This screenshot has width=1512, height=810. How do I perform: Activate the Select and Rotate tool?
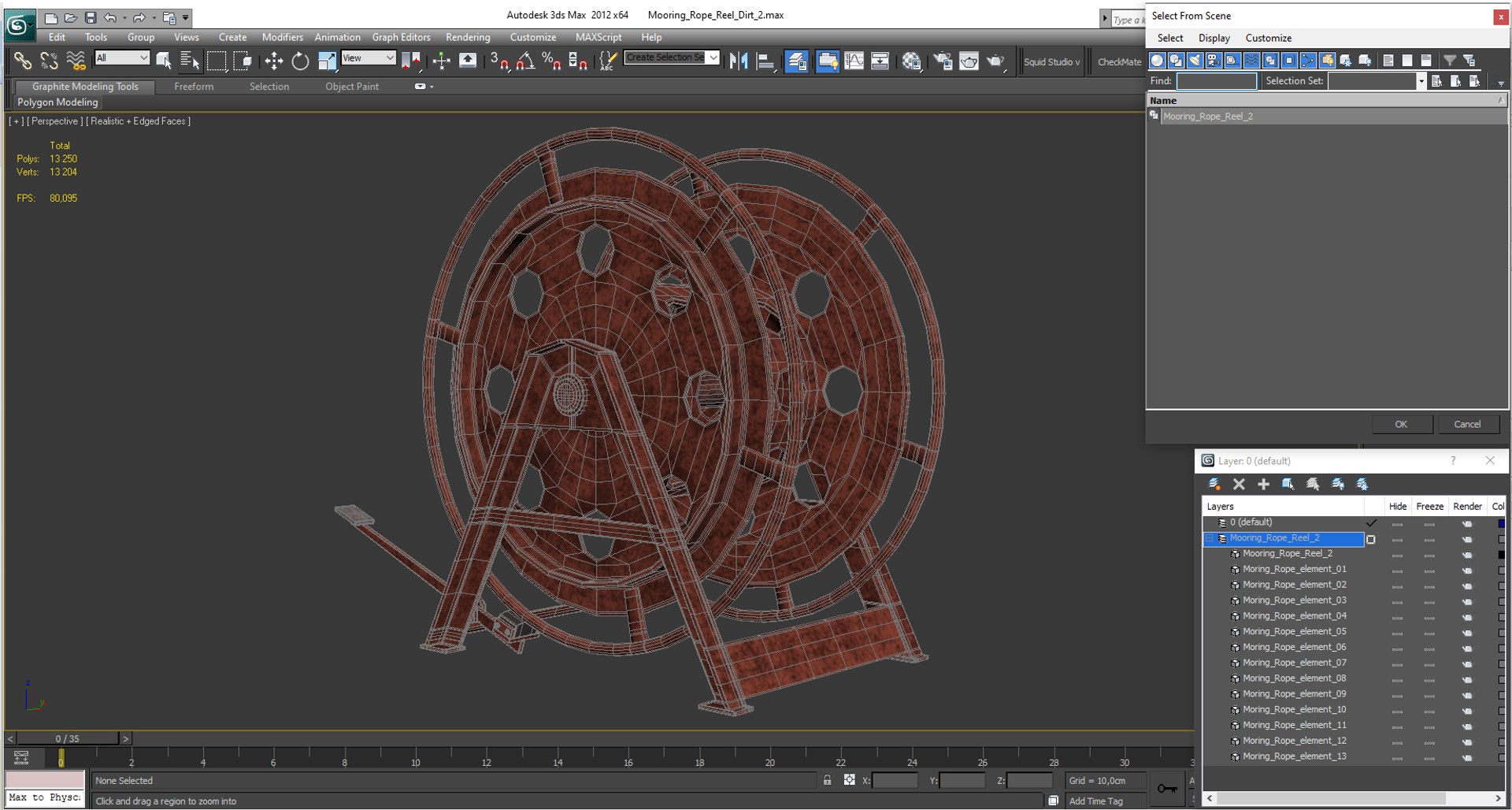pyautogui.click(x=300, y=61)
